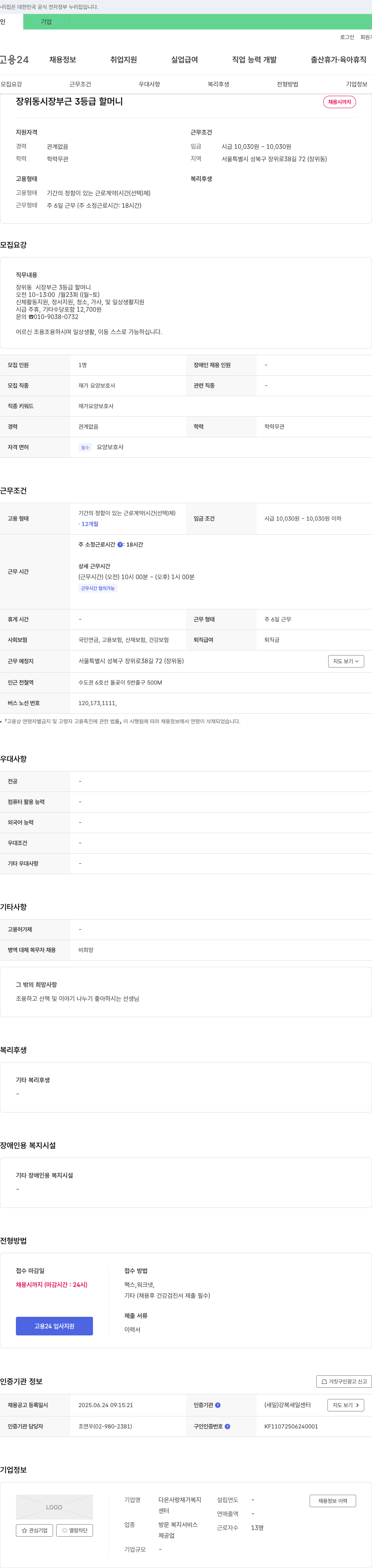
Task: Jump to the 근무조건 section tab
Action: click(80, 84)
